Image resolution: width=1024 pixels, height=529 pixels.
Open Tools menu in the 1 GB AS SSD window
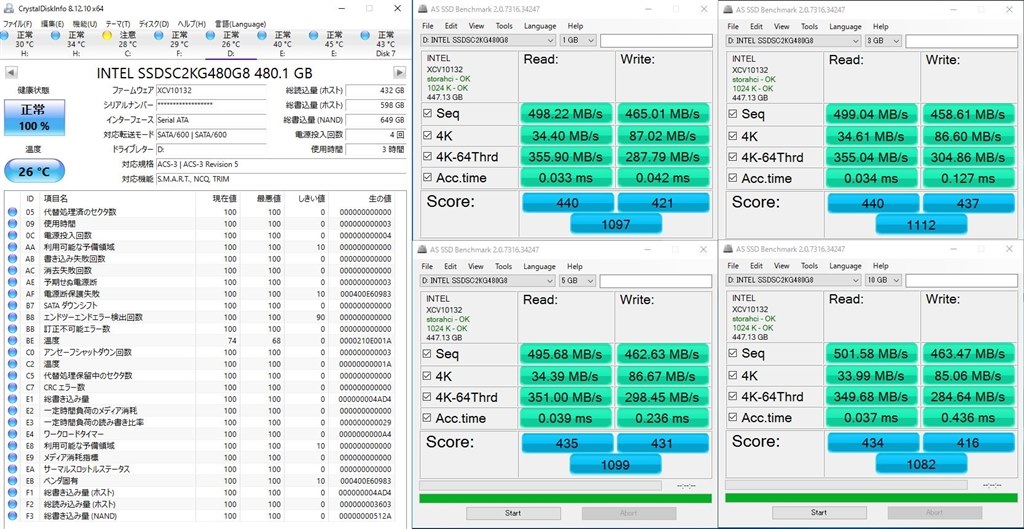(x=504, y=26)
